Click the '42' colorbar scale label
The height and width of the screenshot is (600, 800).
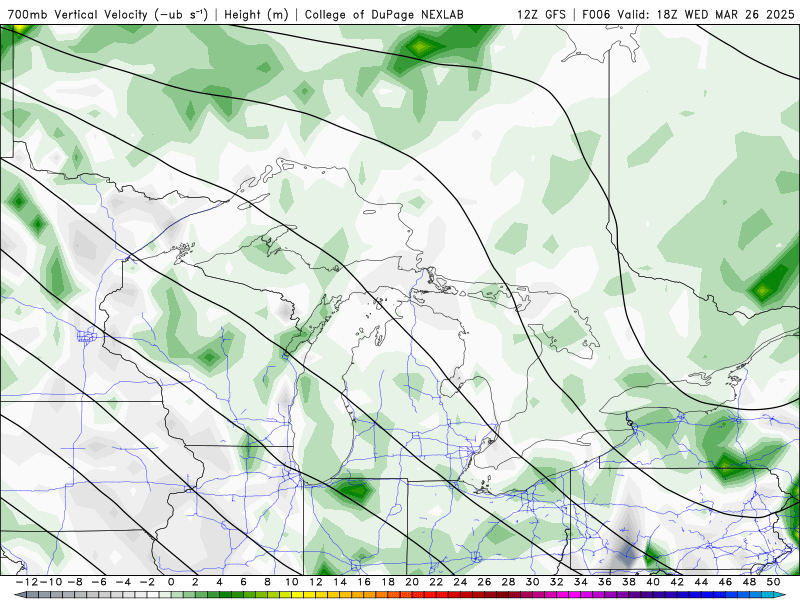(677, 582)
